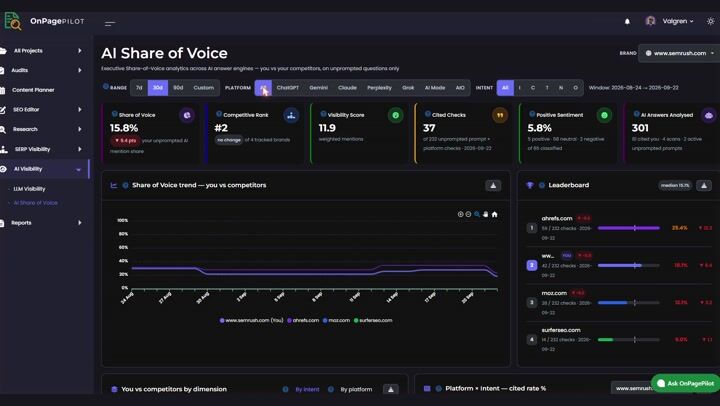The width and height of the screenshot is (720, 406).
Task: Click the Ask OnPagePilot chat button
Action: [686, 383]
